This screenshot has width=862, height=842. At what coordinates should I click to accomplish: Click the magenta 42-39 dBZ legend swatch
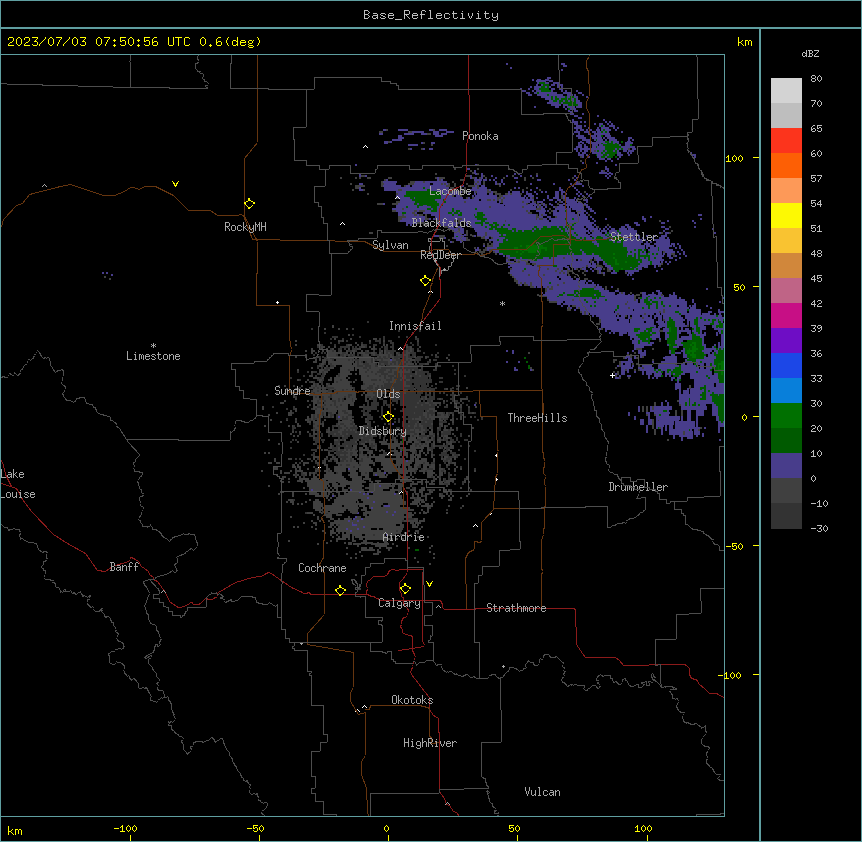(786, 315)
